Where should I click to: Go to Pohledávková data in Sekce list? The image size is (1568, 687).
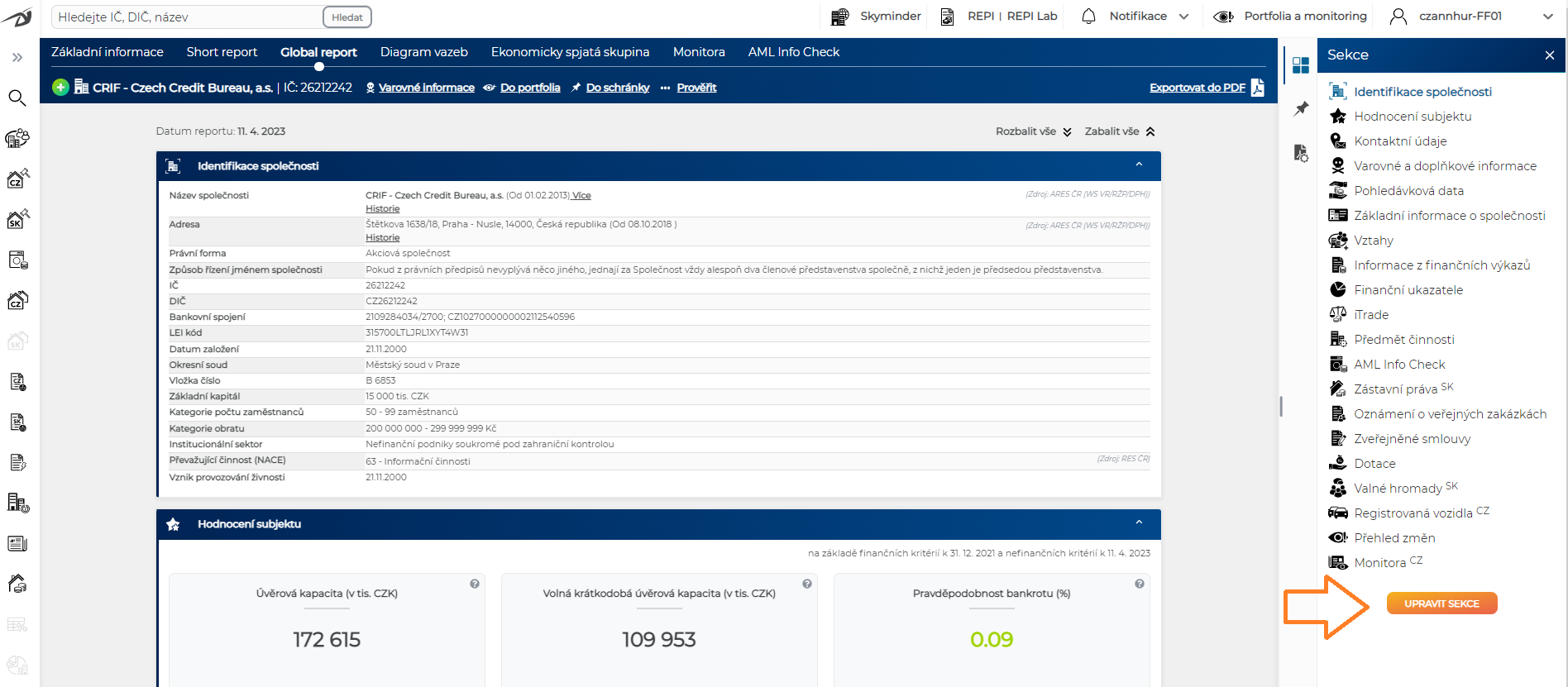(x=1408, y=191)
